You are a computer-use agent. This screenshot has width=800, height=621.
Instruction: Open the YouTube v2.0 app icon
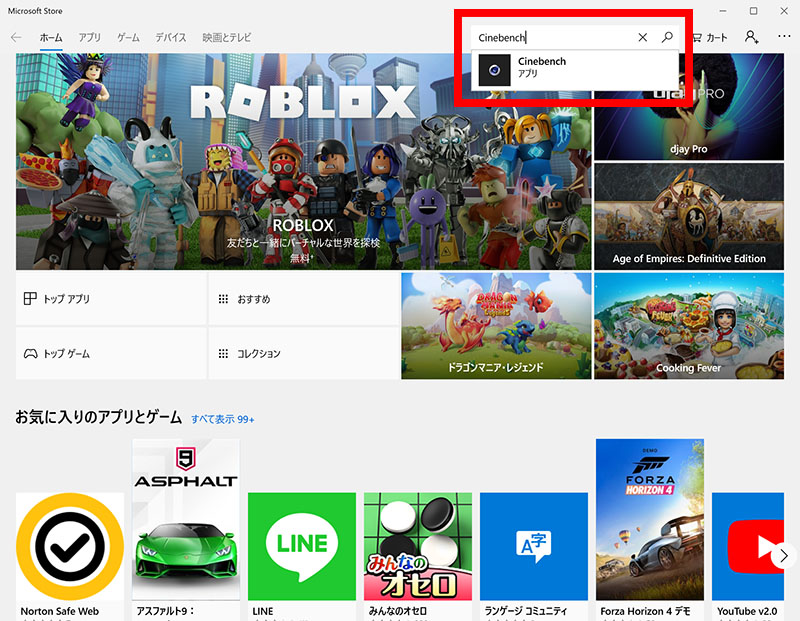point(748,546)
